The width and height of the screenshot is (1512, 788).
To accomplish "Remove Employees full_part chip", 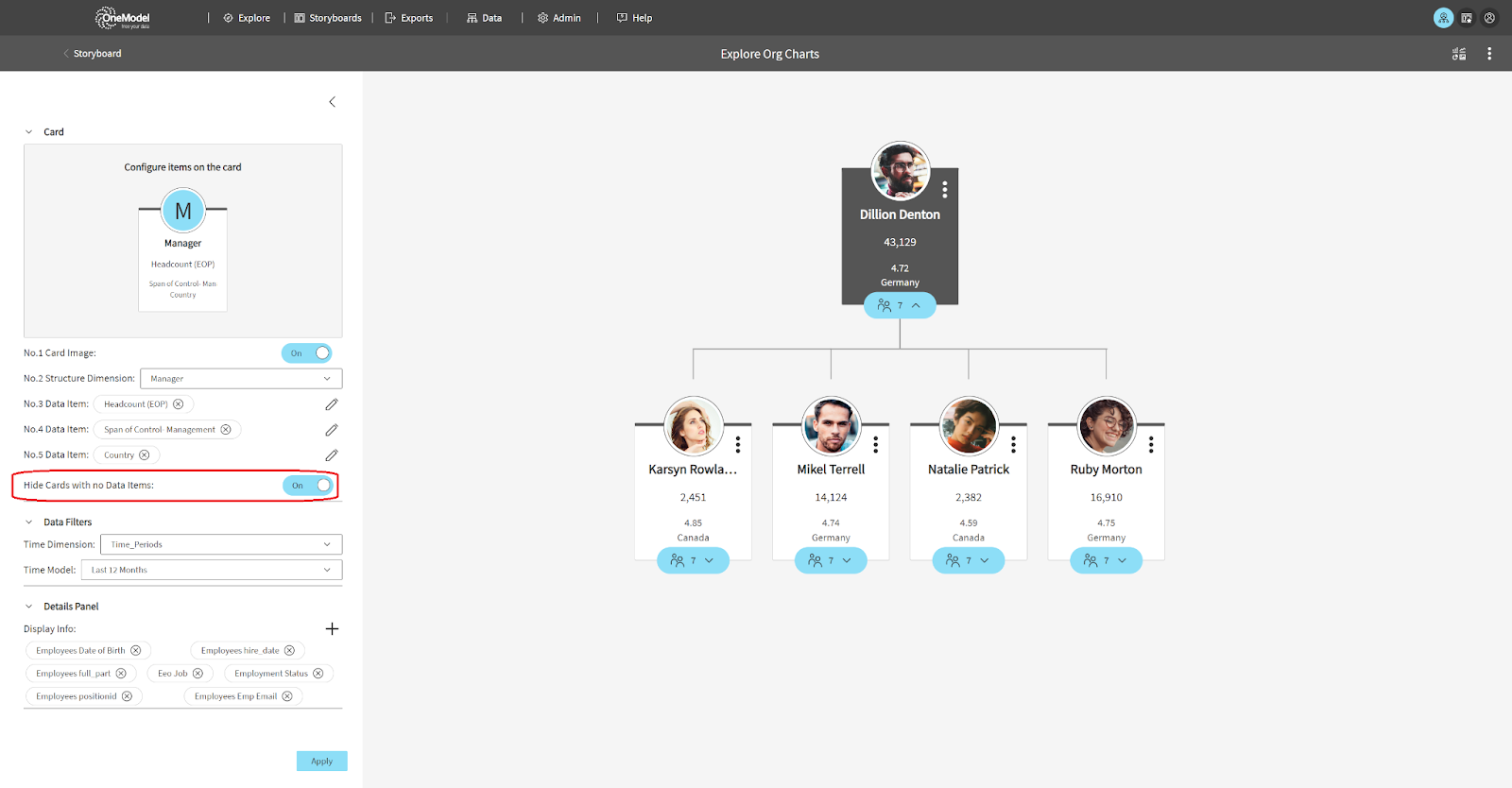I will pyautogui.click(x=121, y=674).
